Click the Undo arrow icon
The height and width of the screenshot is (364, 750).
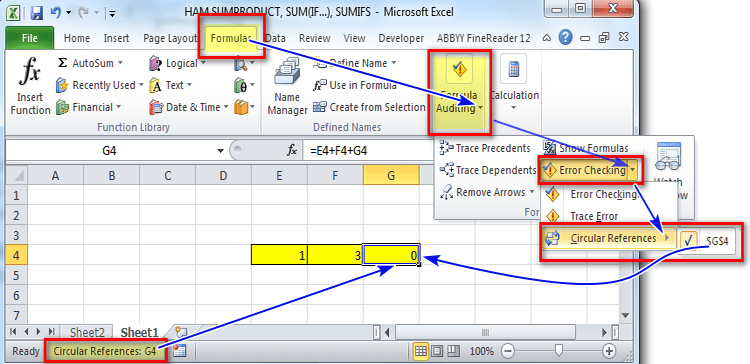pos(55,12)
